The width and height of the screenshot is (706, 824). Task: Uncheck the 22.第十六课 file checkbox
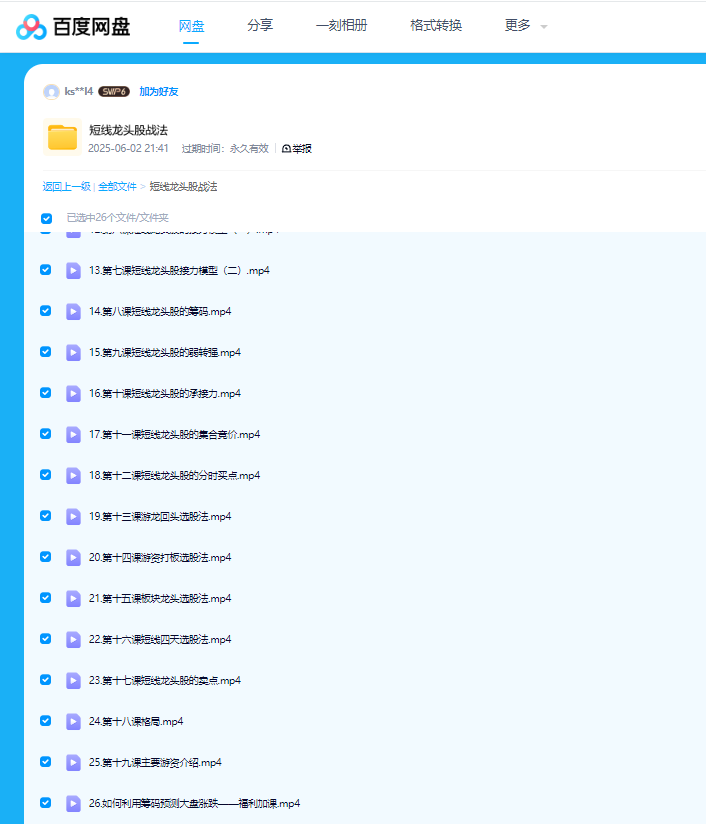(x=46, y=639)
